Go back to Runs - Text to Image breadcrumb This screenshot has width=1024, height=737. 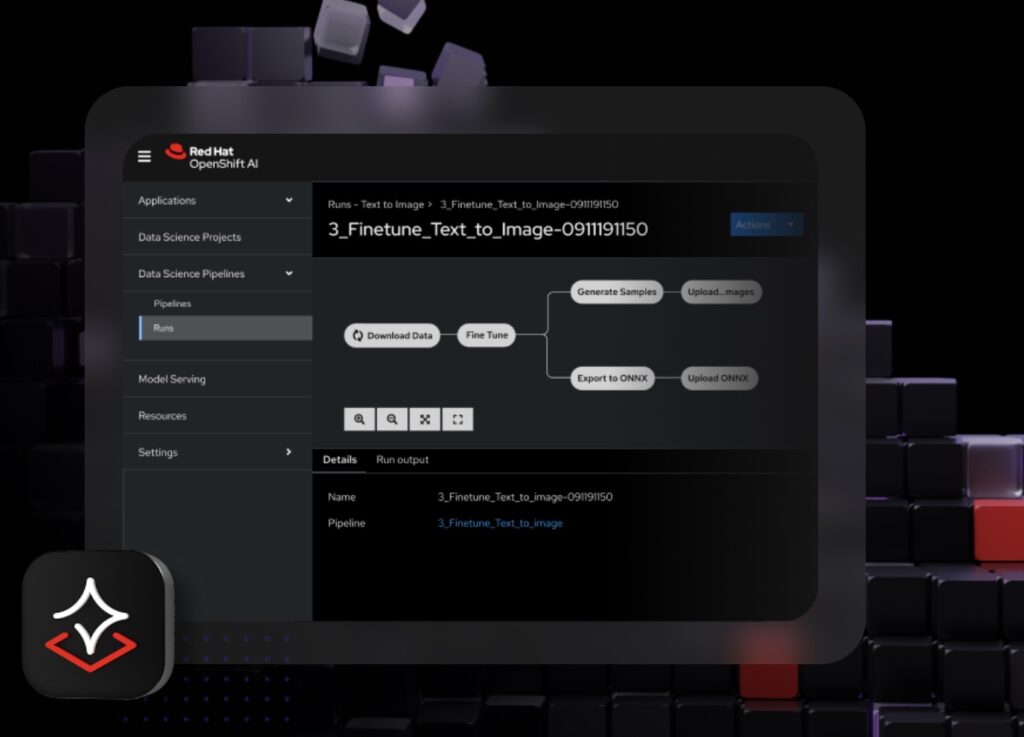click(x=375, y=204)
